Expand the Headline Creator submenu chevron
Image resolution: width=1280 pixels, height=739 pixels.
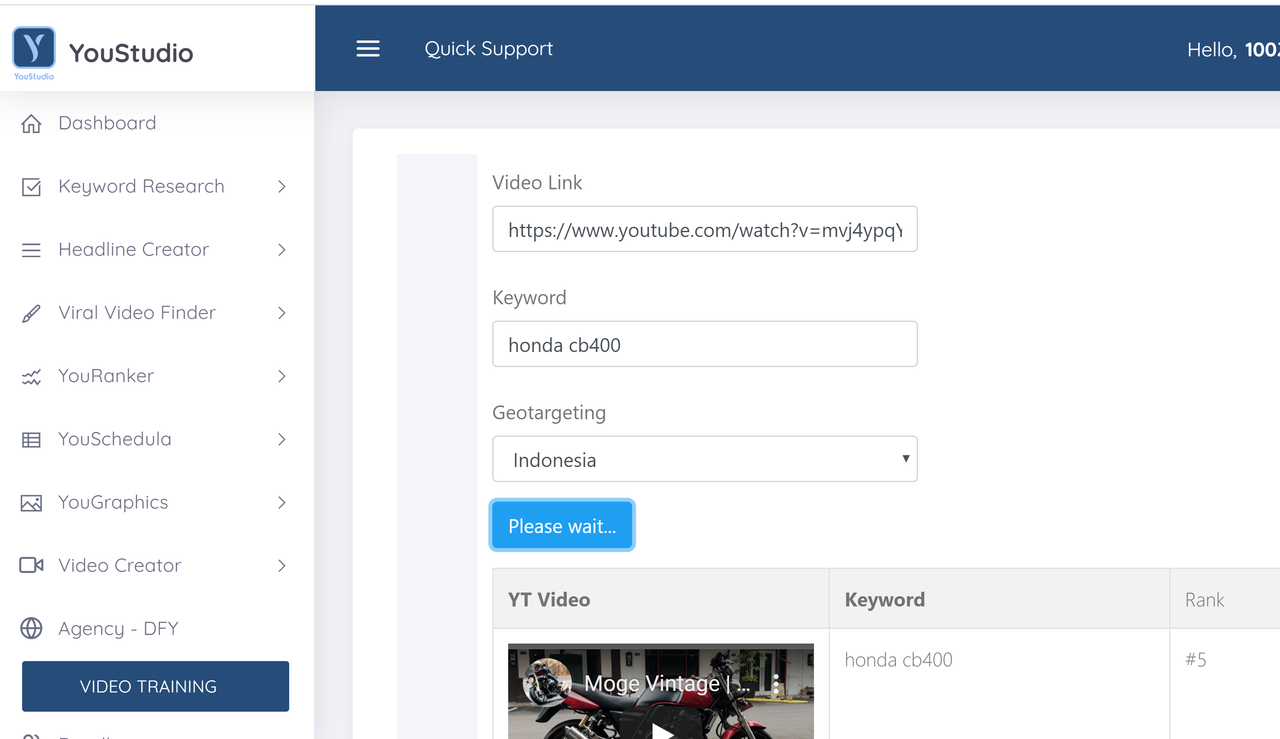(282, 250)
